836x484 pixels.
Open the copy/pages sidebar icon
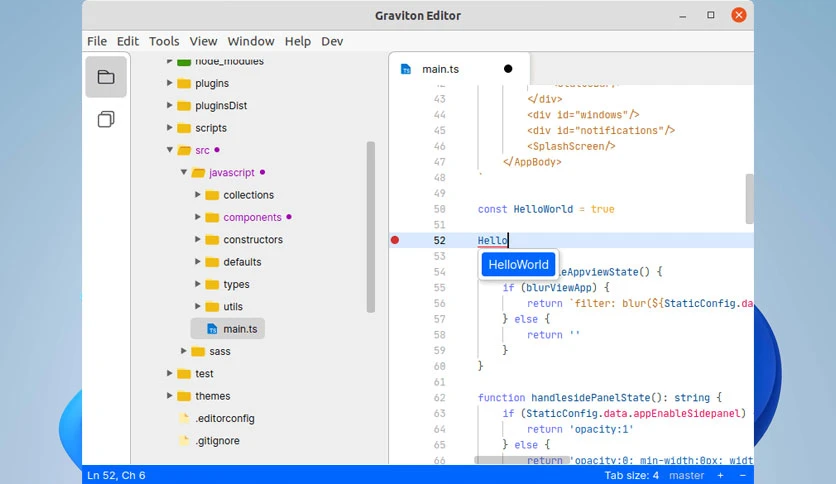106,119
